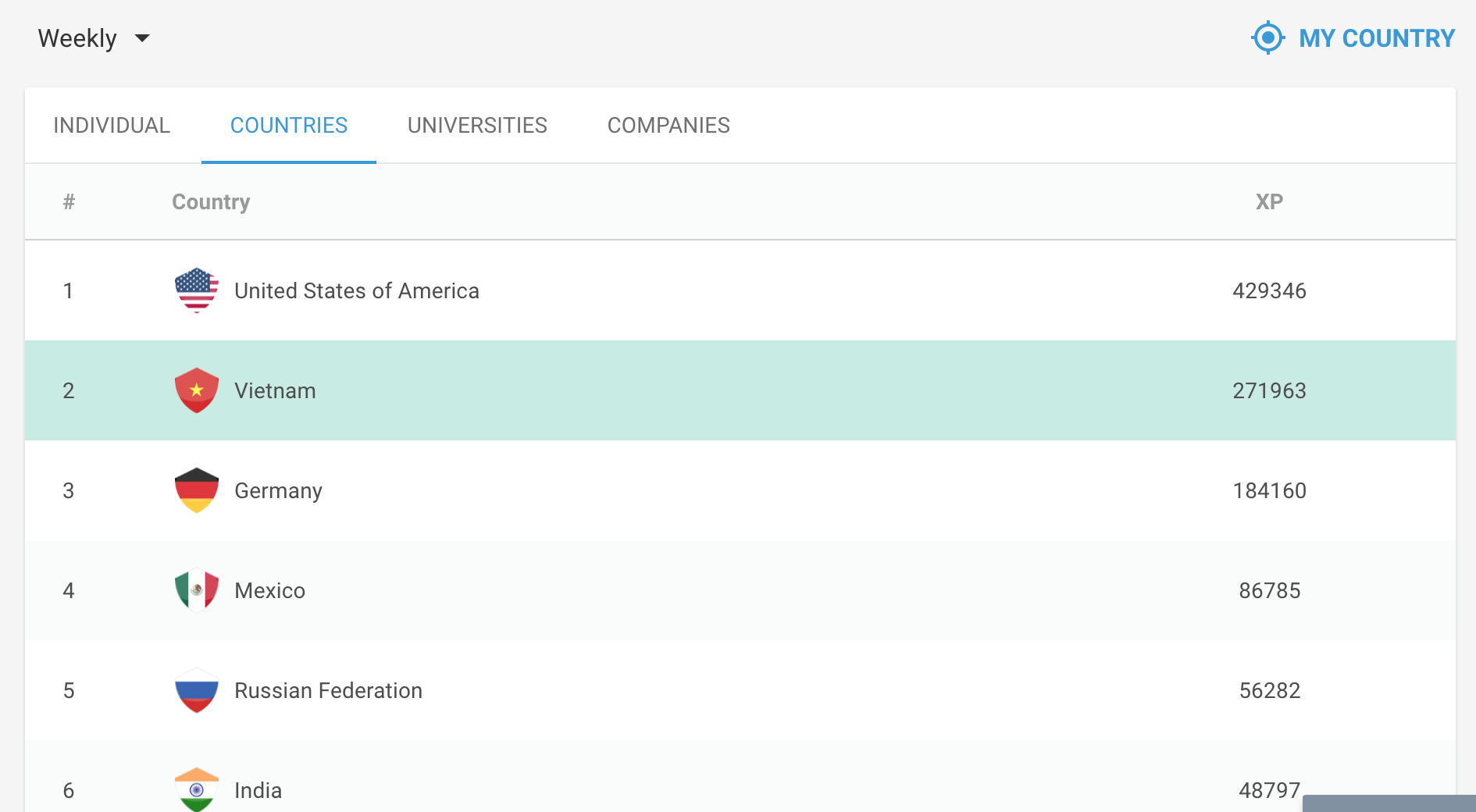Click the United States of America name
Image resolution: width=1476 pixels, height=812 pixels.
pos(357,290)
